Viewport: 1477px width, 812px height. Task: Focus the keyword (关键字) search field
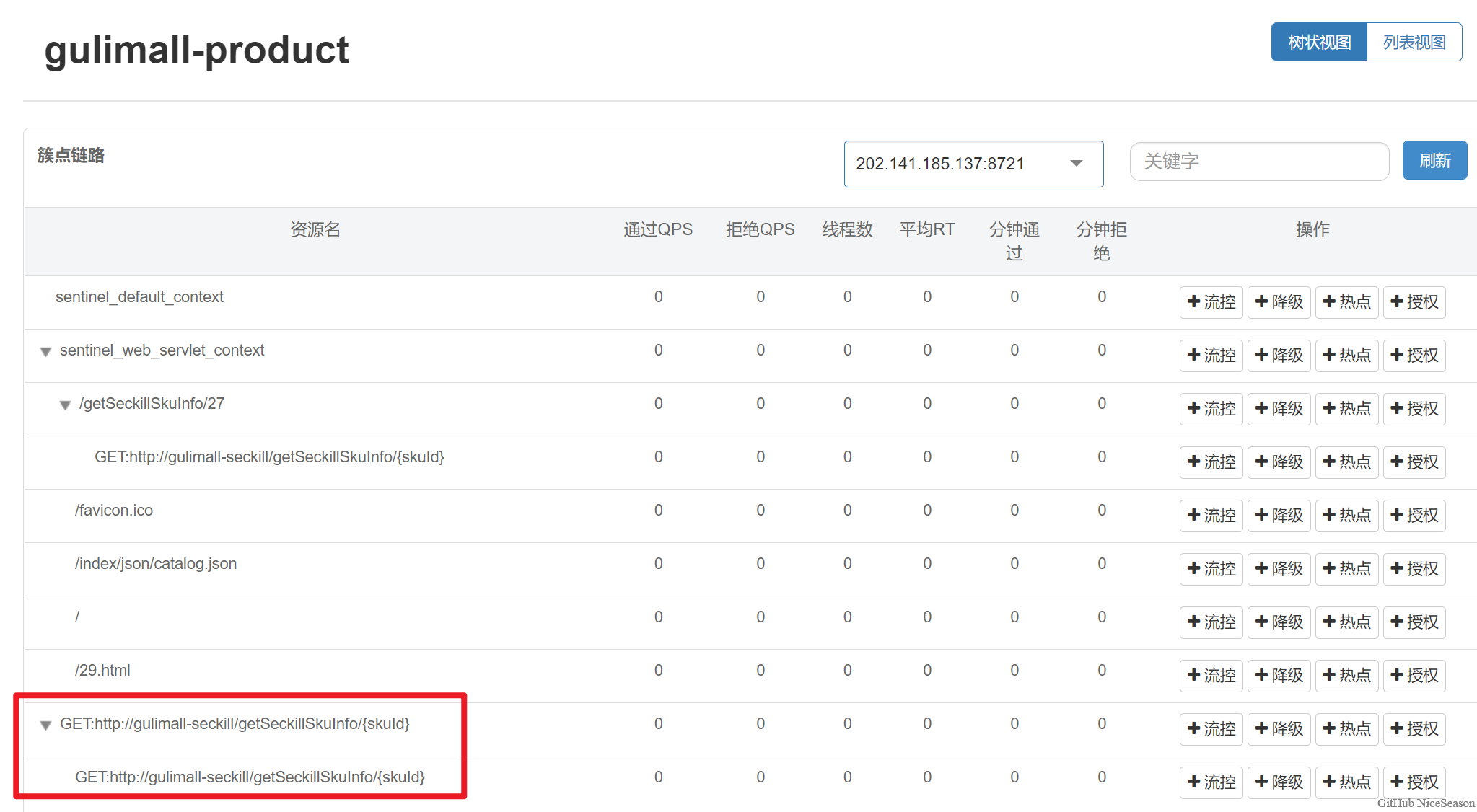click(x=1258, y=162)
